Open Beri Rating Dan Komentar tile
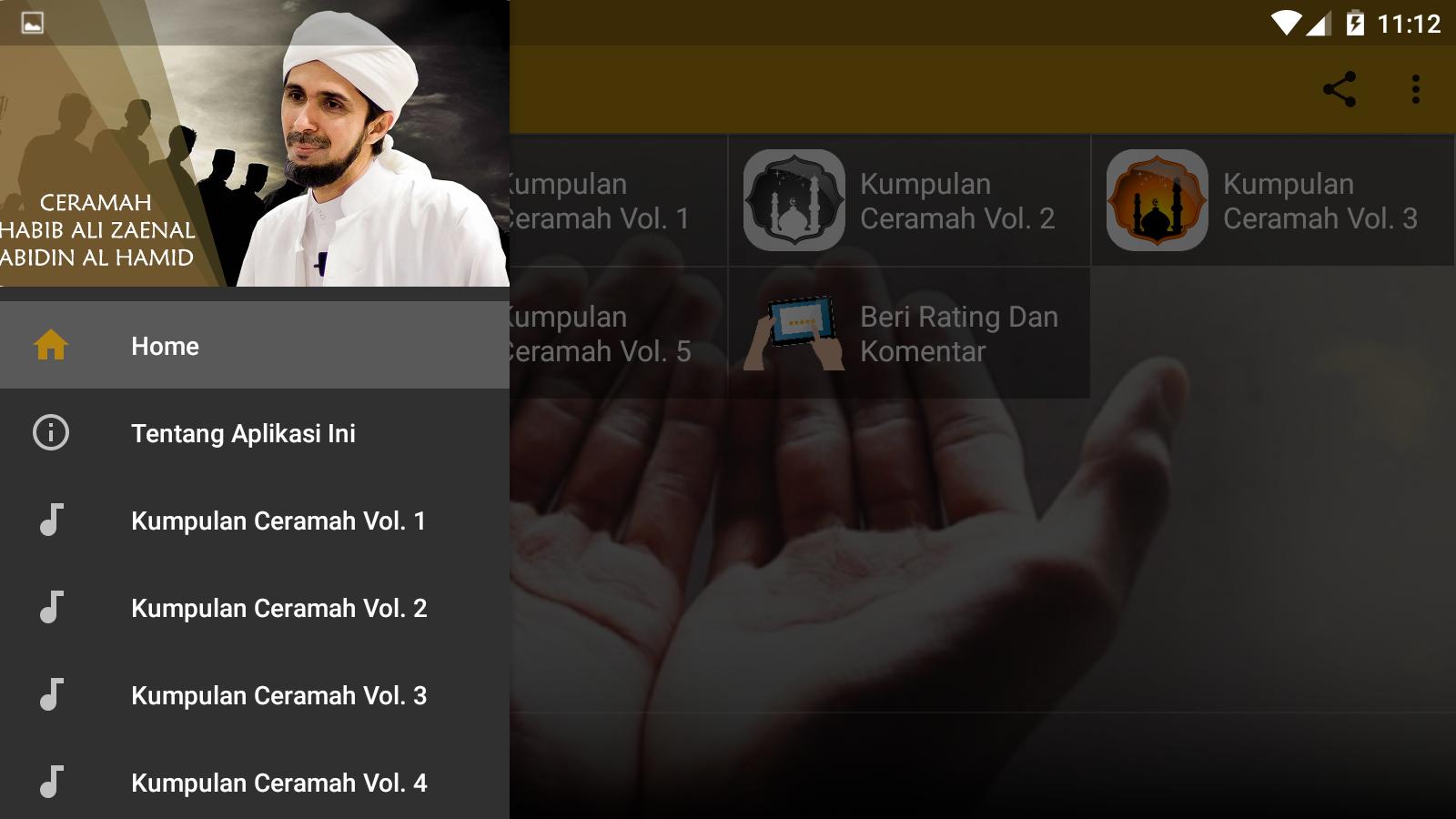The image size is (1456, 819). click(x=909, y=332)
